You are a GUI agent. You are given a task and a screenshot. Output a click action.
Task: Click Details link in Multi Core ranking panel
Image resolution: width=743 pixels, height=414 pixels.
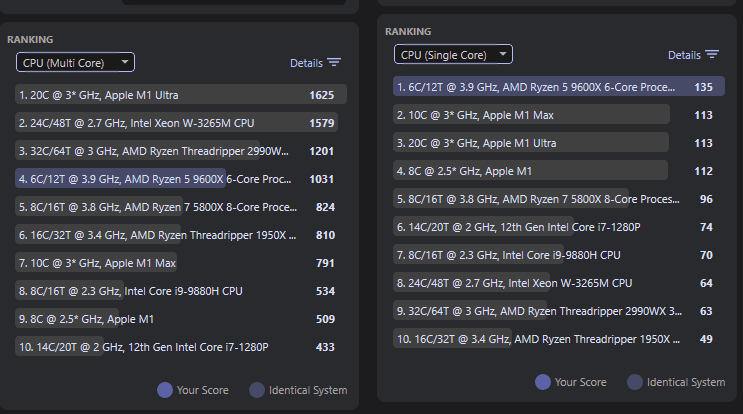[306, 63]
